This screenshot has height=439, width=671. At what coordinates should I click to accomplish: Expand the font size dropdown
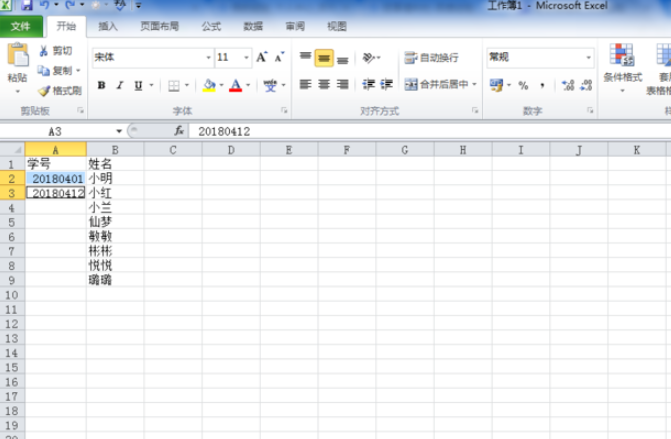[246, 58]
